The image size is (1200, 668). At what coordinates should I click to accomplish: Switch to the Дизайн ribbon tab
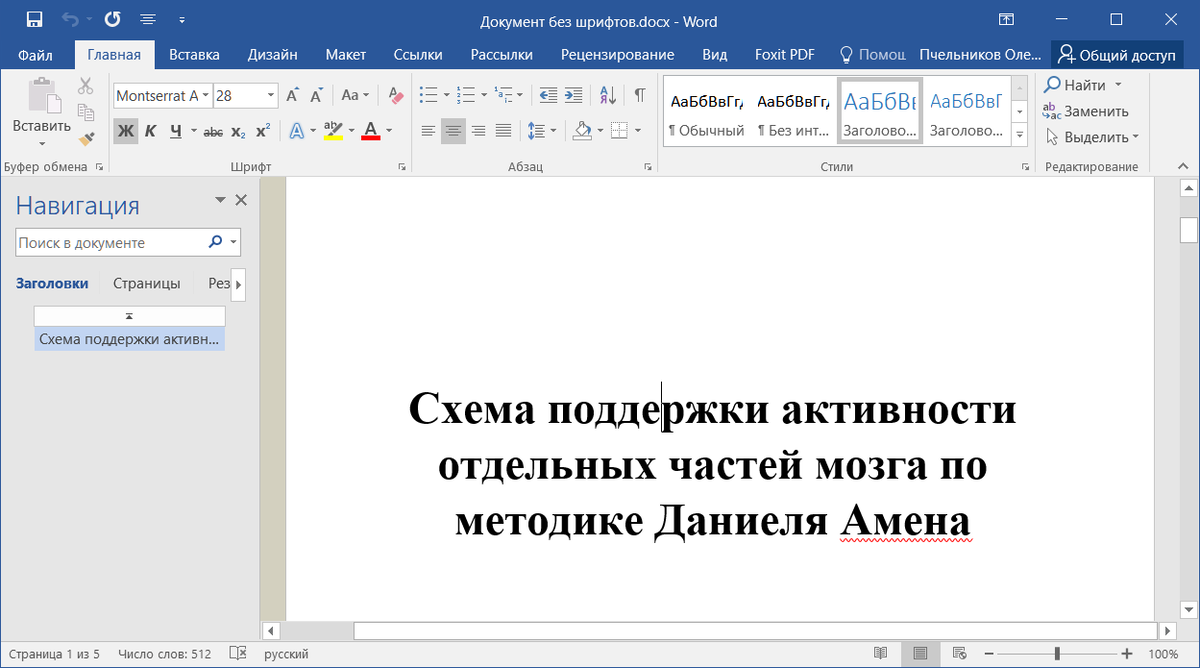(x=273, y=54)
